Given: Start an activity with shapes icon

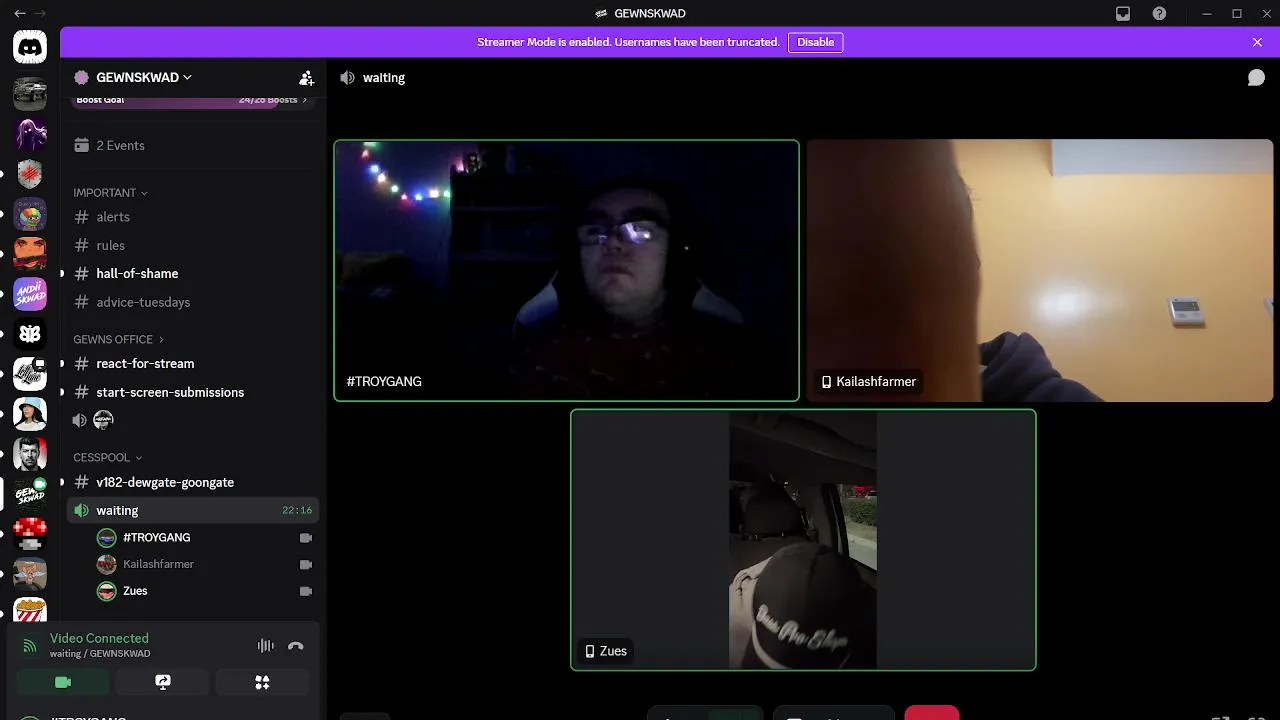Looking at the screenshot, I should (262, 682).
